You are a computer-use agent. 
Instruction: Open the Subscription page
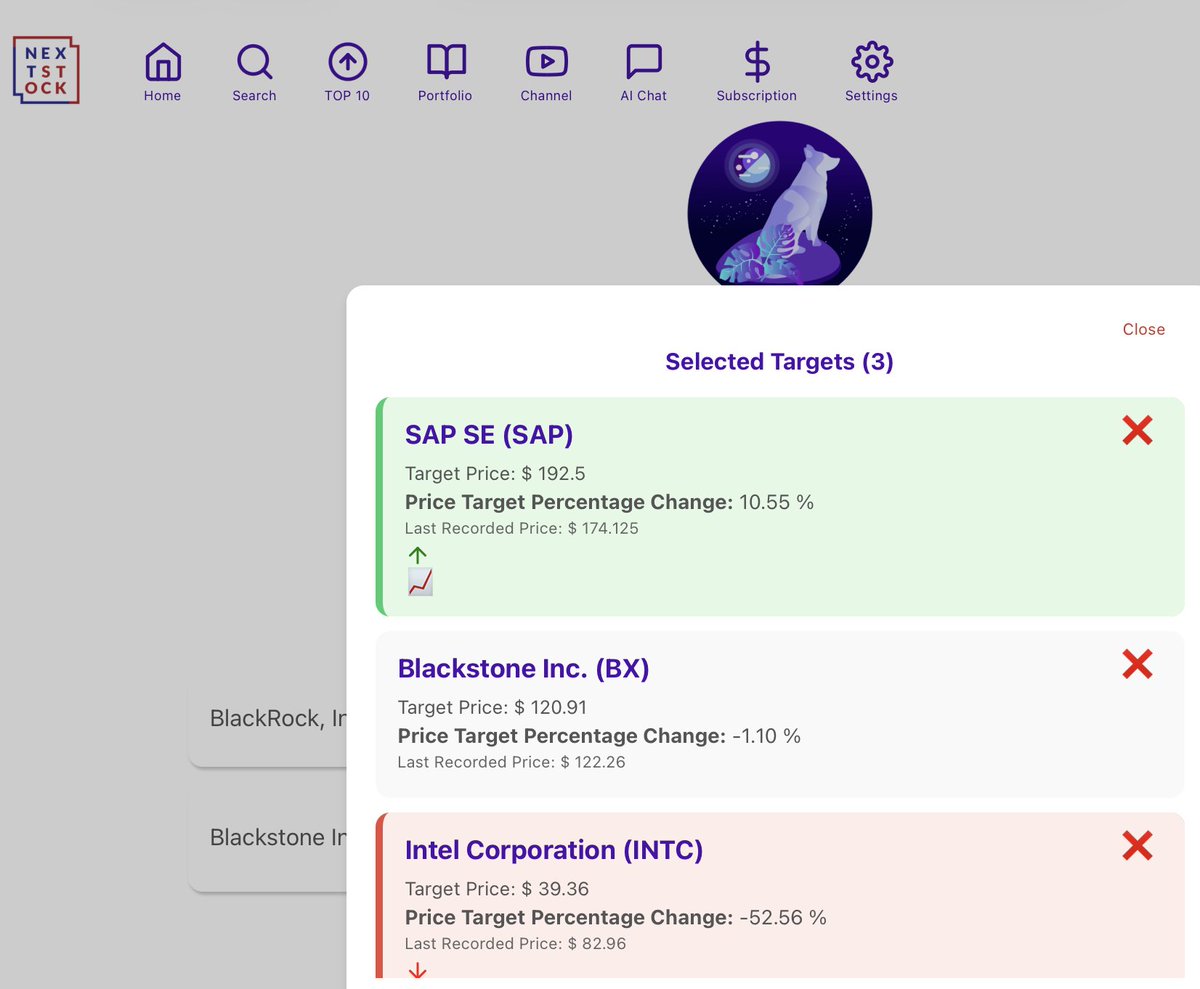757,73
